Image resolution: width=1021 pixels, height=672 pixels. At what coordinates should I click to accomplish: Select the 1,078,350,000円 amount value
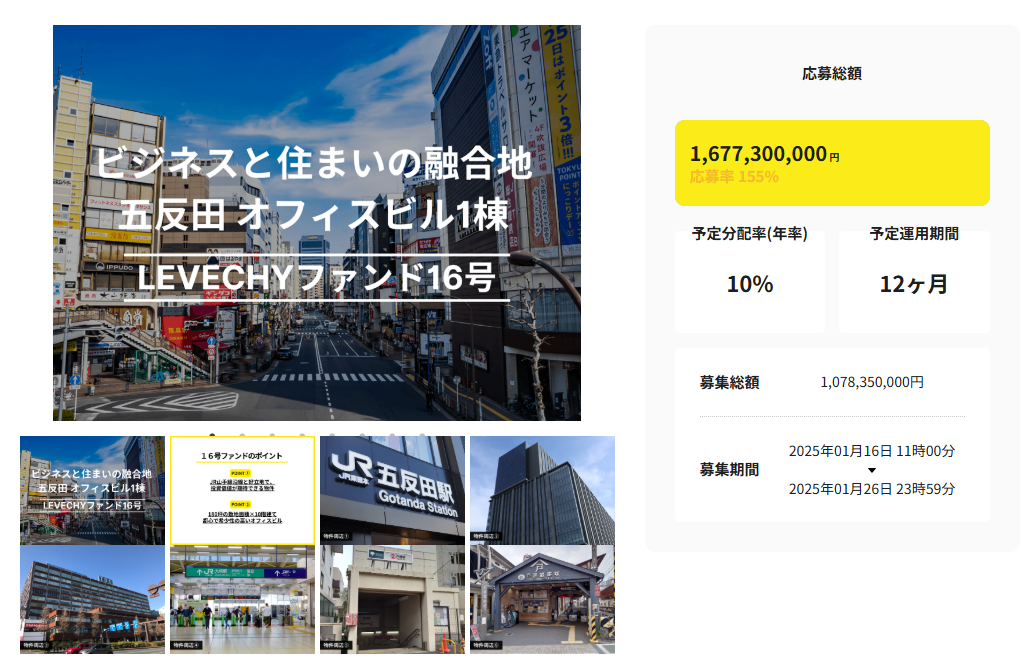[872, 382]
